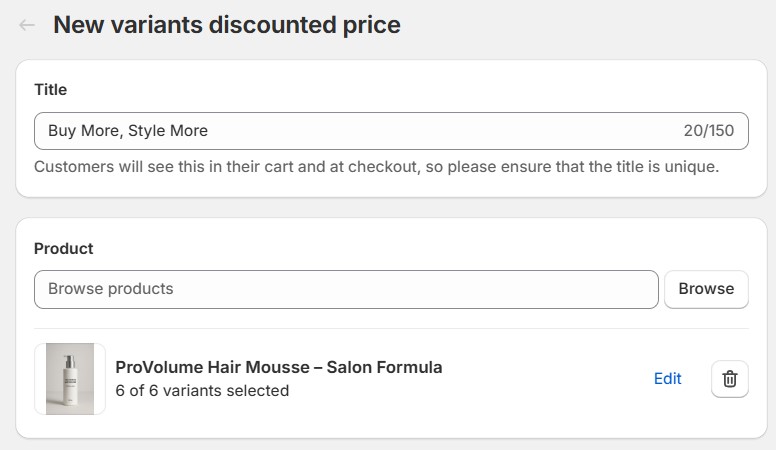
Task: Click the title uniqueness helper text
Action: [376, 167]
